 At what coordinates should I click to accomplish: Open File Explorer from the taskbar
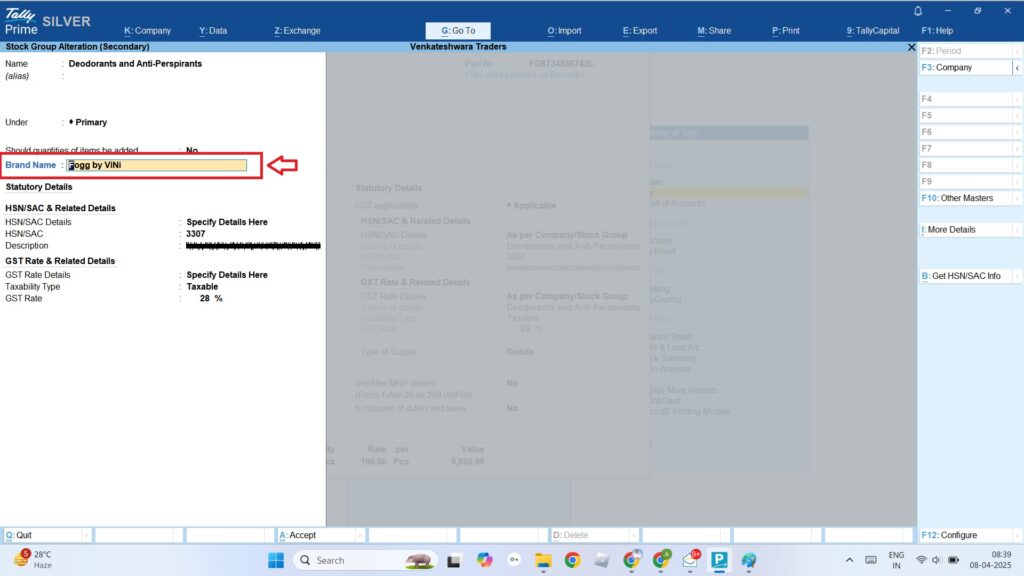pos(545,560)
